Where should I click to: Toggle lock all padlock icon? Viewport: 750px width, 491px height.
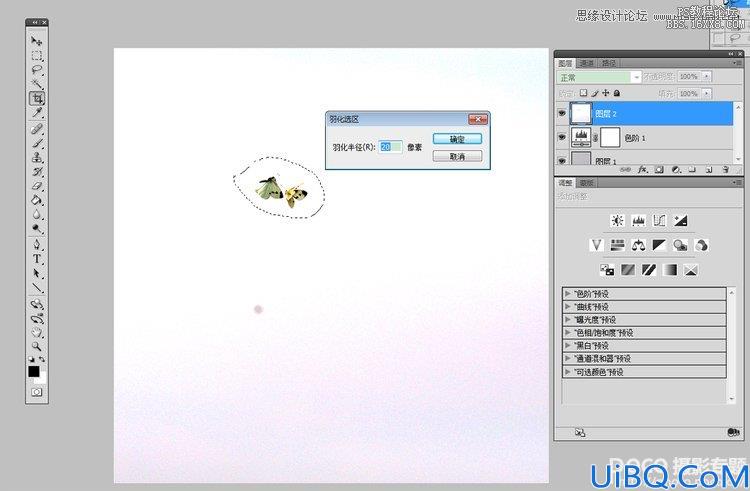pos(617,93)
